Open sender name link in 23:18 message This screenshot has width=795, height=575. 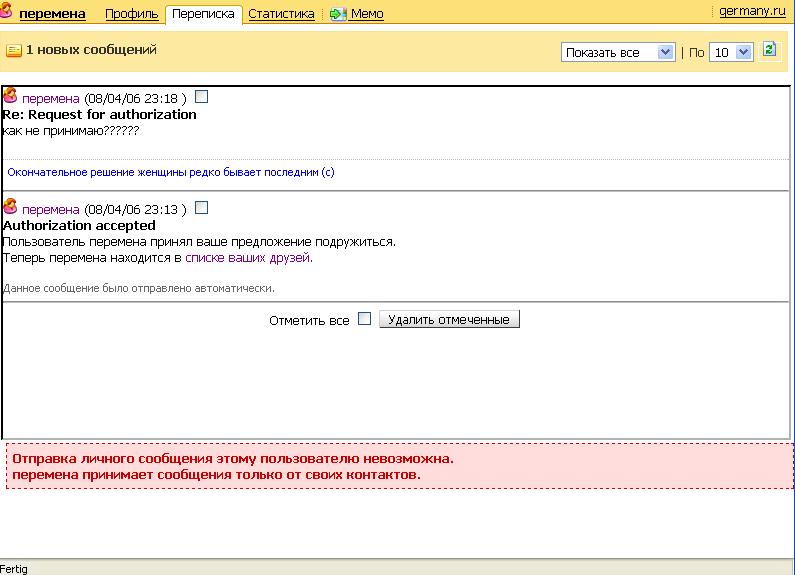tap(50, 99)
